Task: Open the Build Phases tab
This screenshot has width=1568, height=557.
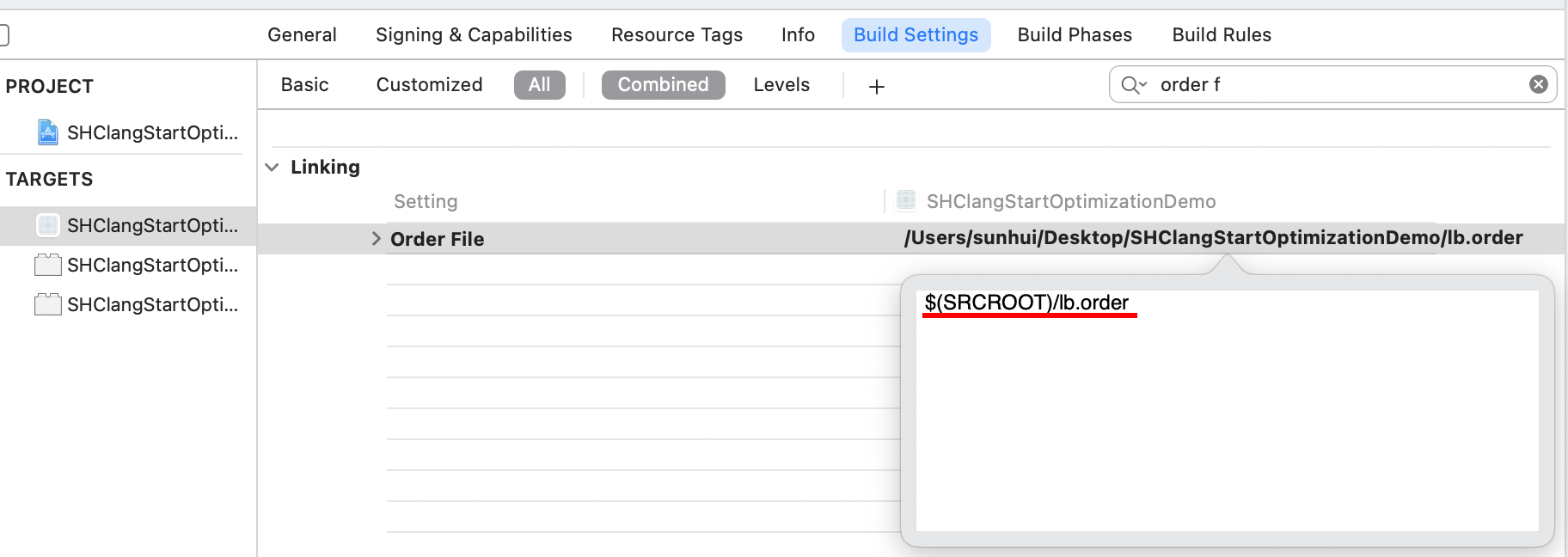Action: (x=1075, y=34)
